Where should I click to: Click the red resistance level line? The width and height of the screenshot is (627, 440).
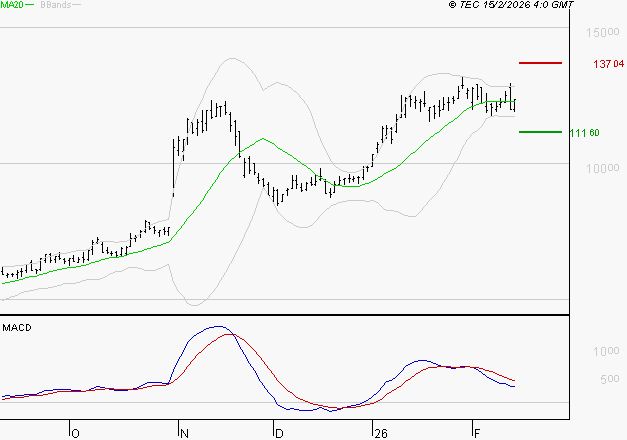pyautogui.click(x=540, y=63)
